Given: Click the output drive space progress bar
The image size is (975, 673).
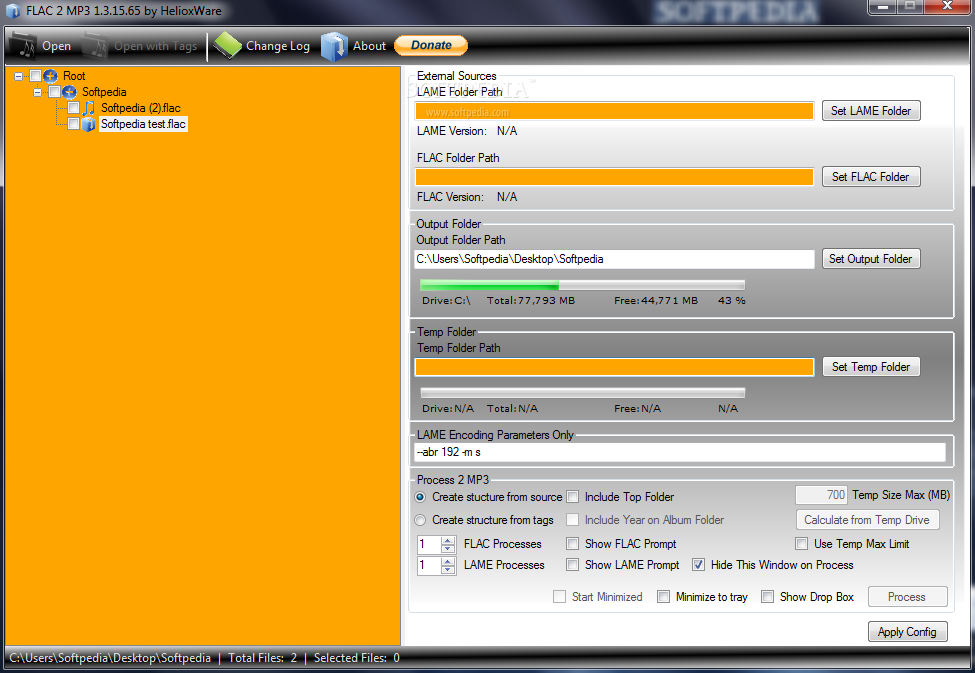Looking at the screenshot, I should click(x=582, y=285).
